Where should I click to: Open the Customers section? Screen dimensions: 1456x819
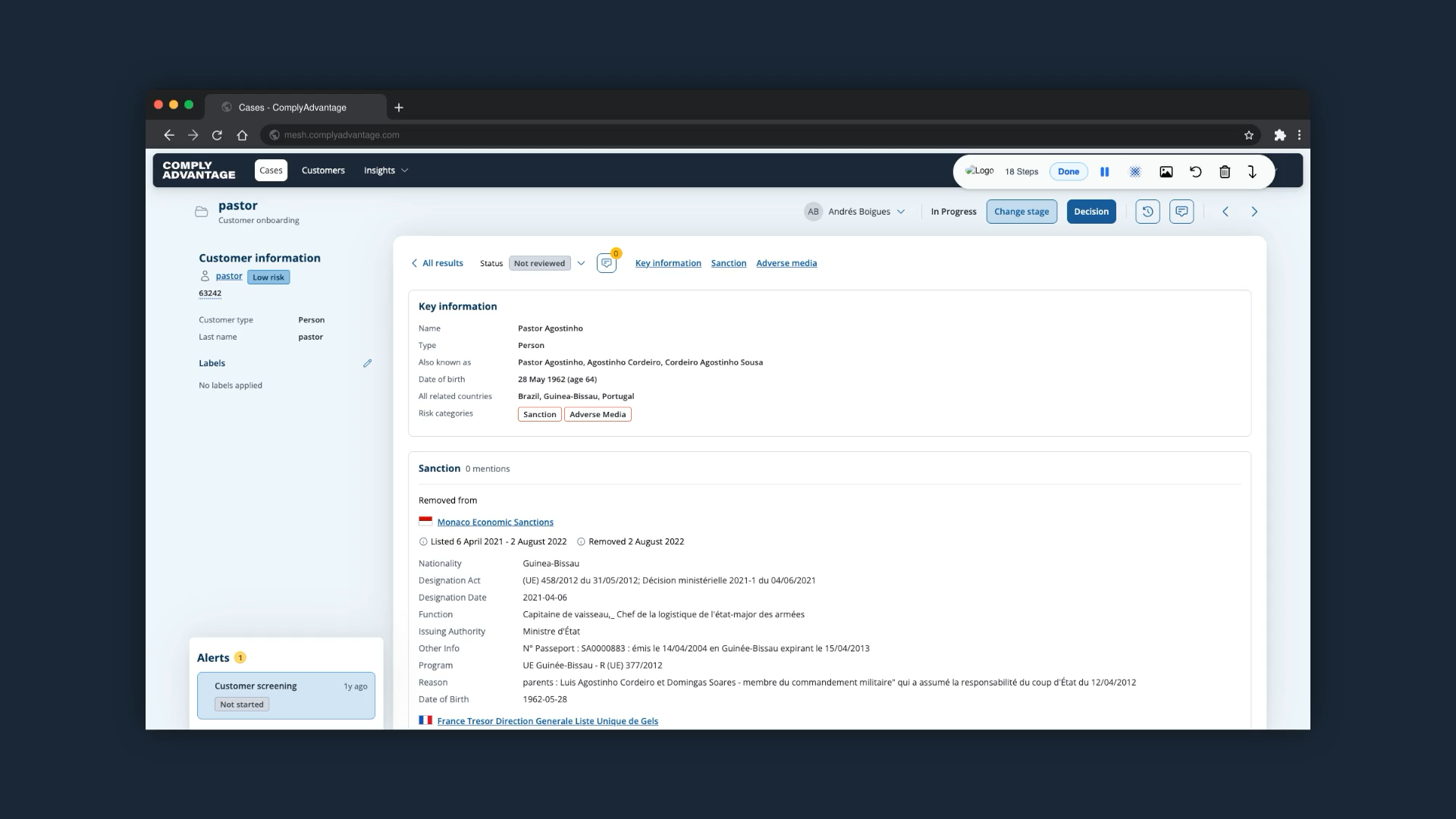323,171
